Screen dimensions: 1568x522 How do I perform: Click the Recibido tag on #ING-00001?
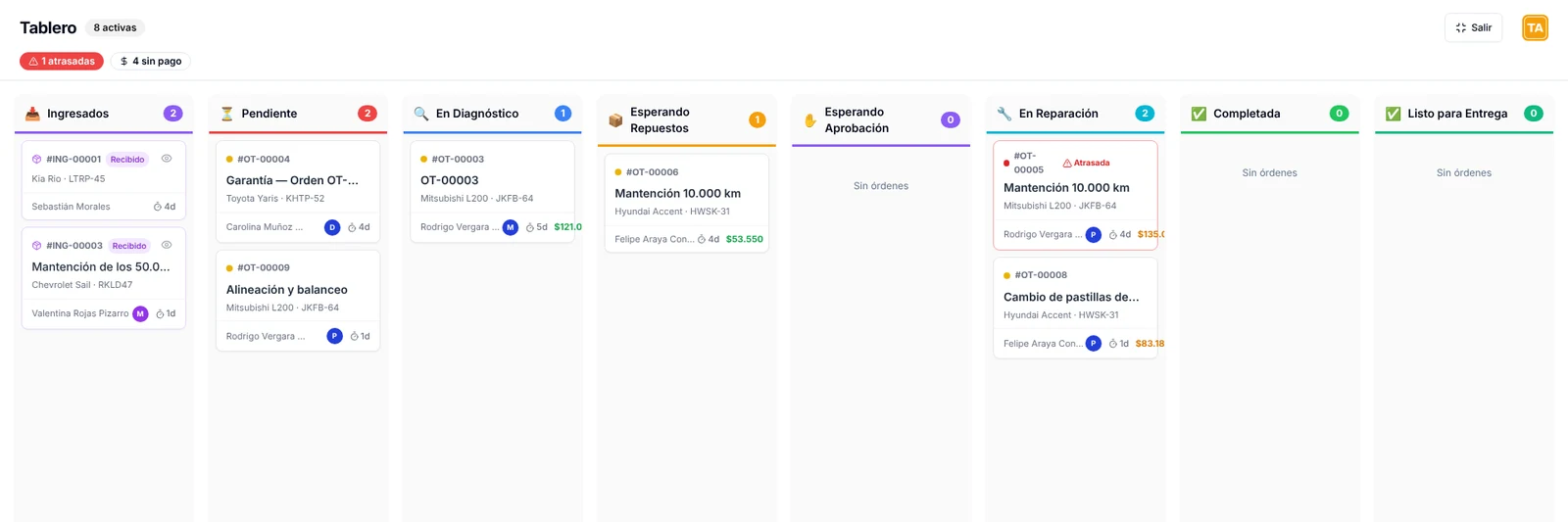127,159
